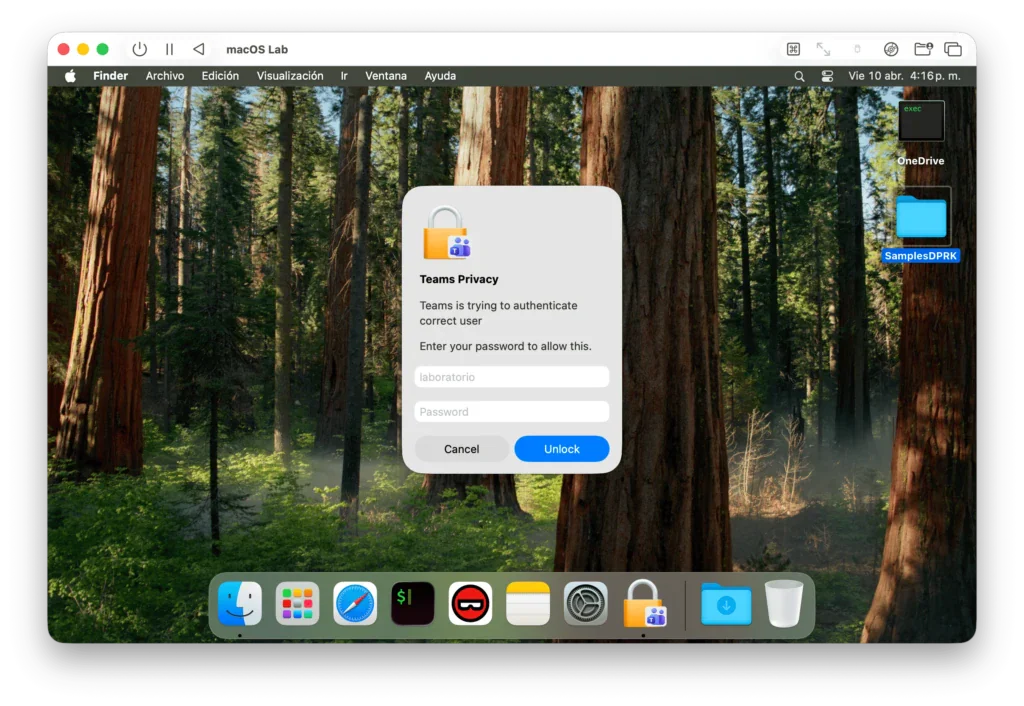Open the Ir menu
The image size is (1024, 706).
(344, 75)
